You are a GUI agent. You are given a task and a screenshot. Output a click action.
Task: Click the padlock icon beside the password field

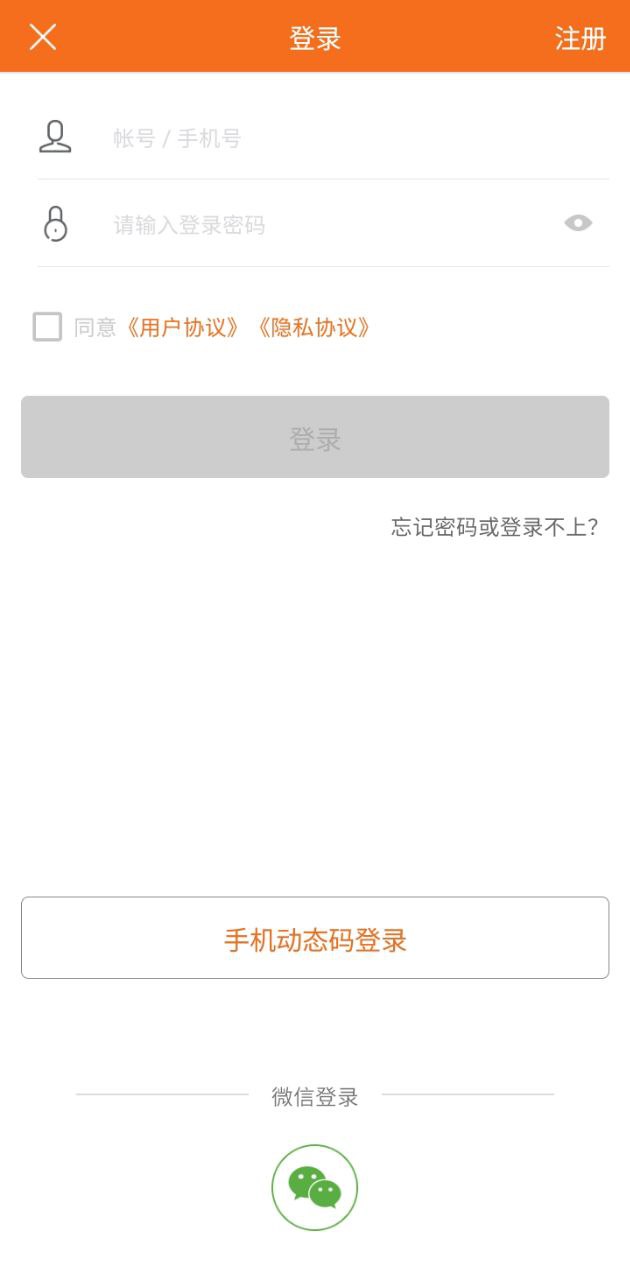(x=56, y=224)
